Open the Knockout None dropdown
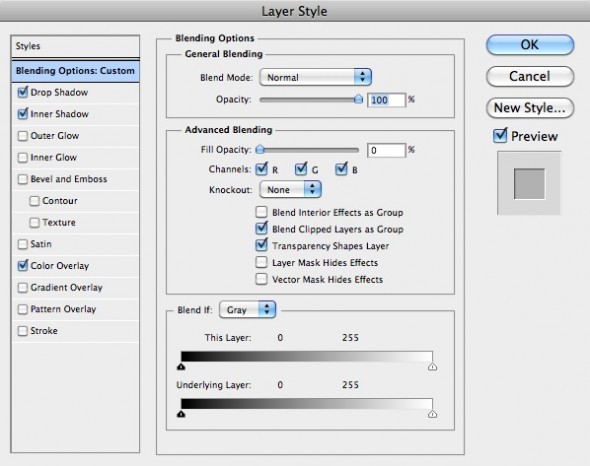Screen dimensions: 590x466 pos(290,189)
